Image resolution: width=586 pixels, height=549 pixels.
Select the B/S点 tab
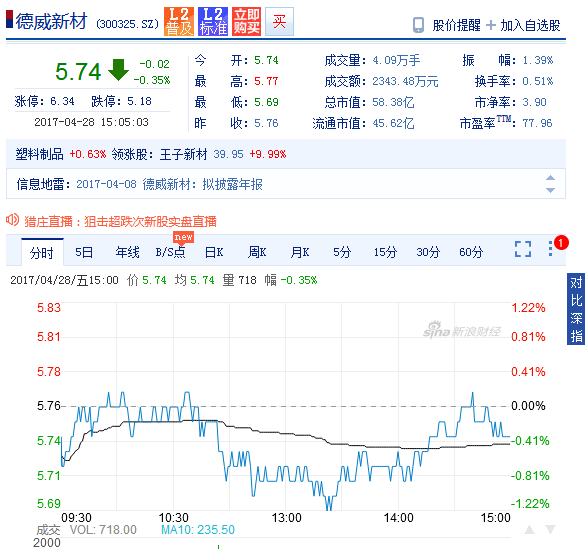(170, 252)
